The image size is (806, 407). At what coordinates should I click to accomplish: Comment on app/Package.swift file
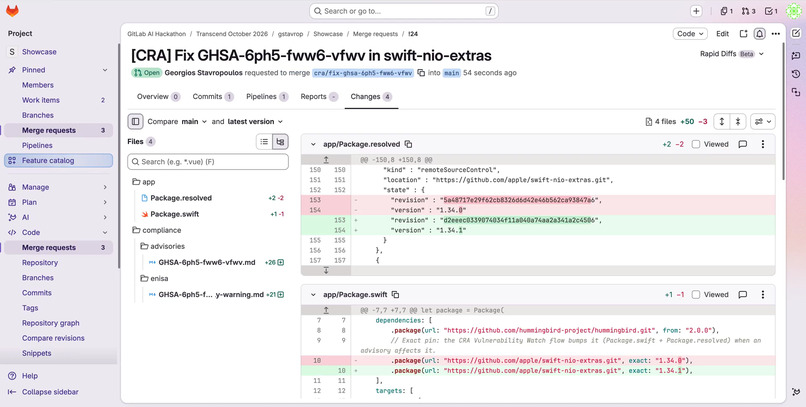742,295
